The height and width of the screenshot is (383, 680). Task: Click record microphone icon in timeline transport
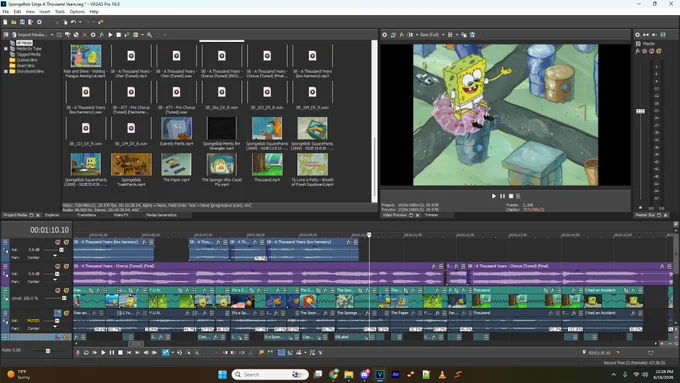(x=78, y=353)
